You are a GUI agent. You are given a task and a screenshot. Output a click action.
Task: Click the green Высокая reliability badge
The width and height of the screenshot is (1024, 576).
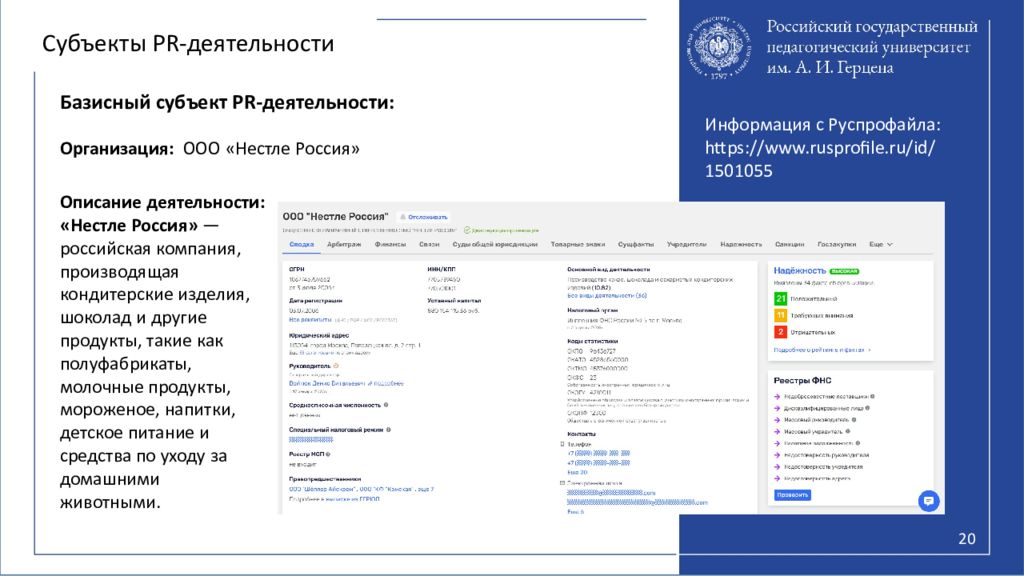pos(844,271)
